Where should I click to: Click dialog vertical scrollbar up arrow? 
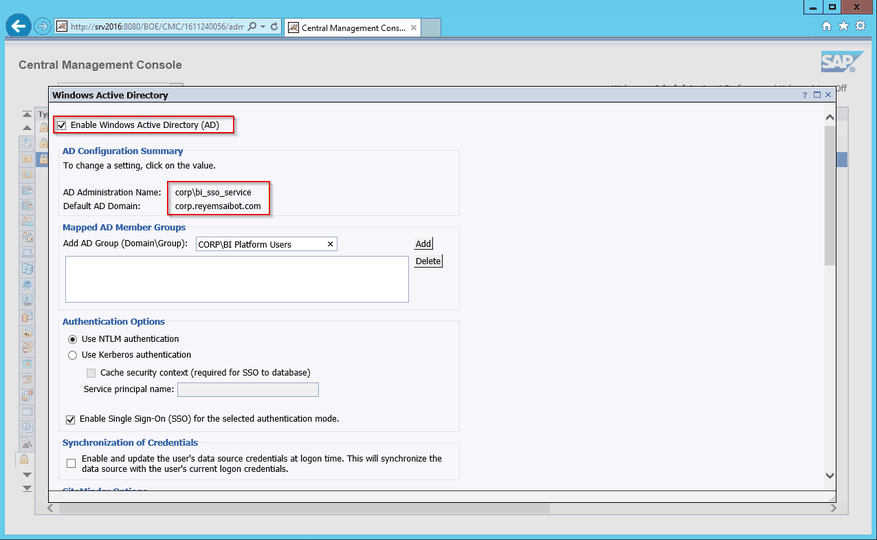coord(830,117)
